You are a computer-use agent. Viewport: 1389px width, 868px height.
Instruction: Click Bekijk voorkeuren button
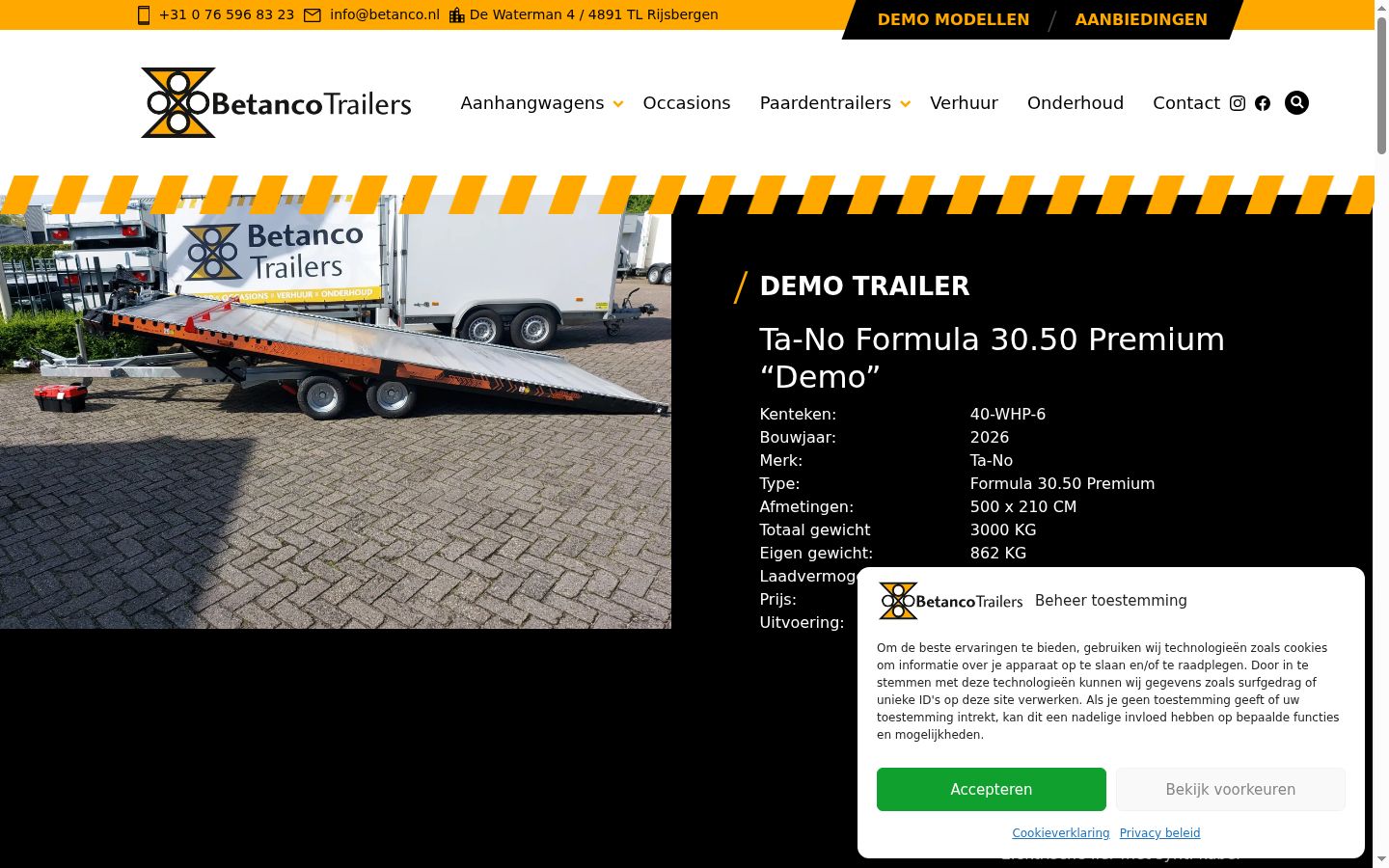pos(1231,789)
